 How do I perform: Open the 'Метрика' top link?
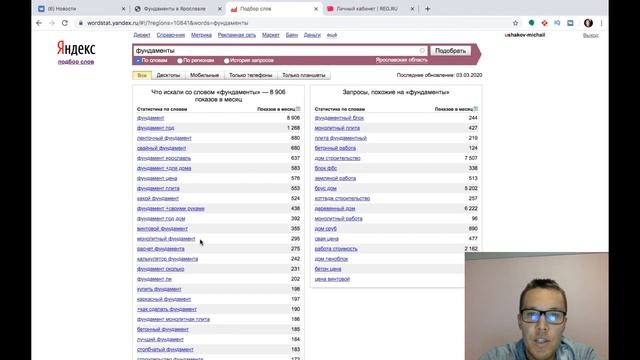click(x=201, y=35)
